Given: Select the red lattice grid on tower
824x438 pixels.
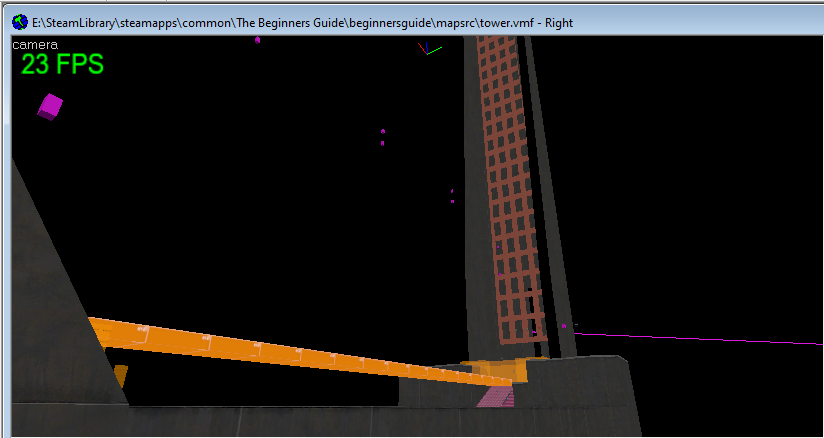Looking at the screenshot, I should click(511, 189).
